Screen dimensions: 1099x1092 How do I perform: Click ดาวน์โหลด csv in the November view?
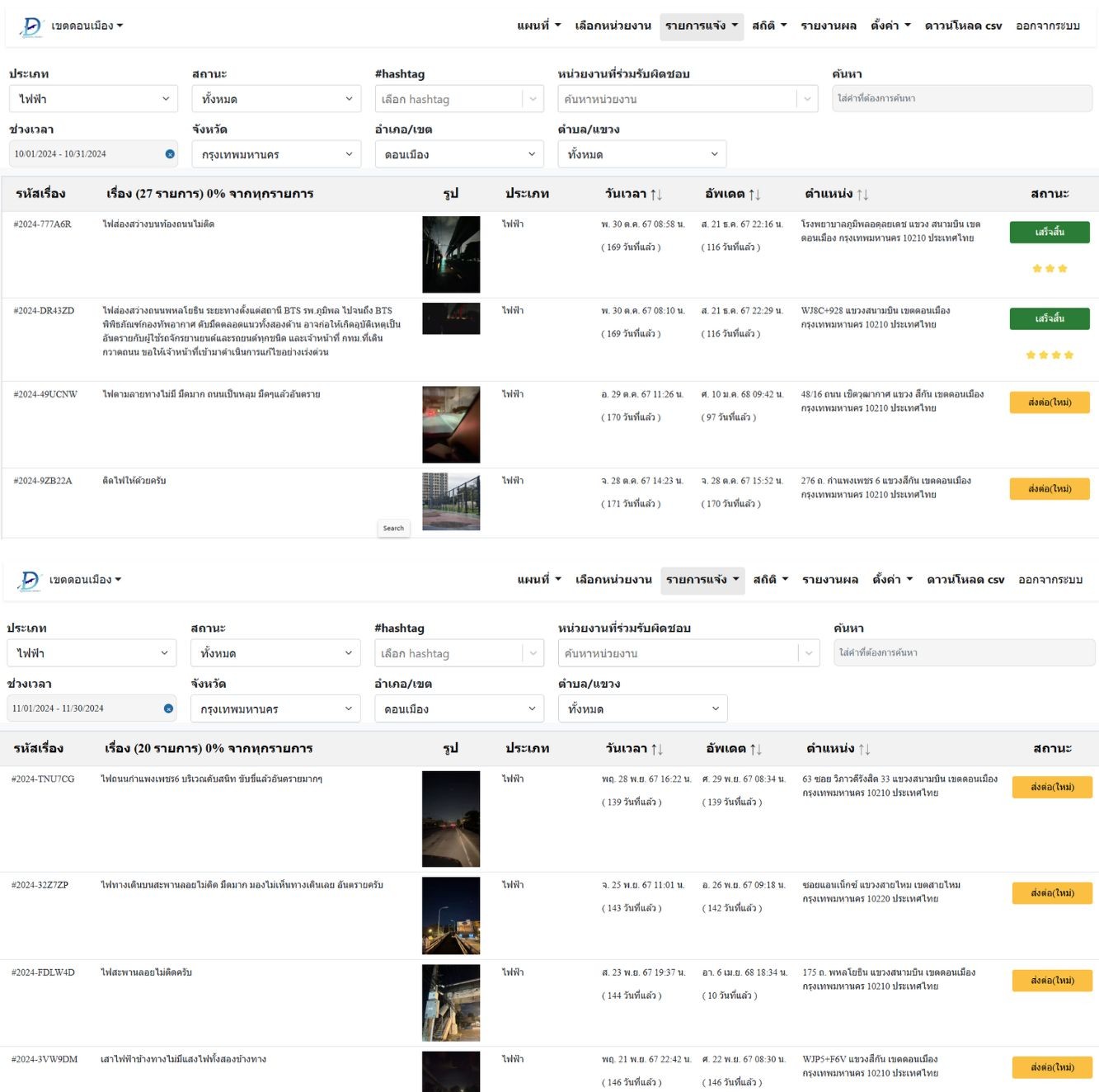pyautogui.click(x=965, y=580)
